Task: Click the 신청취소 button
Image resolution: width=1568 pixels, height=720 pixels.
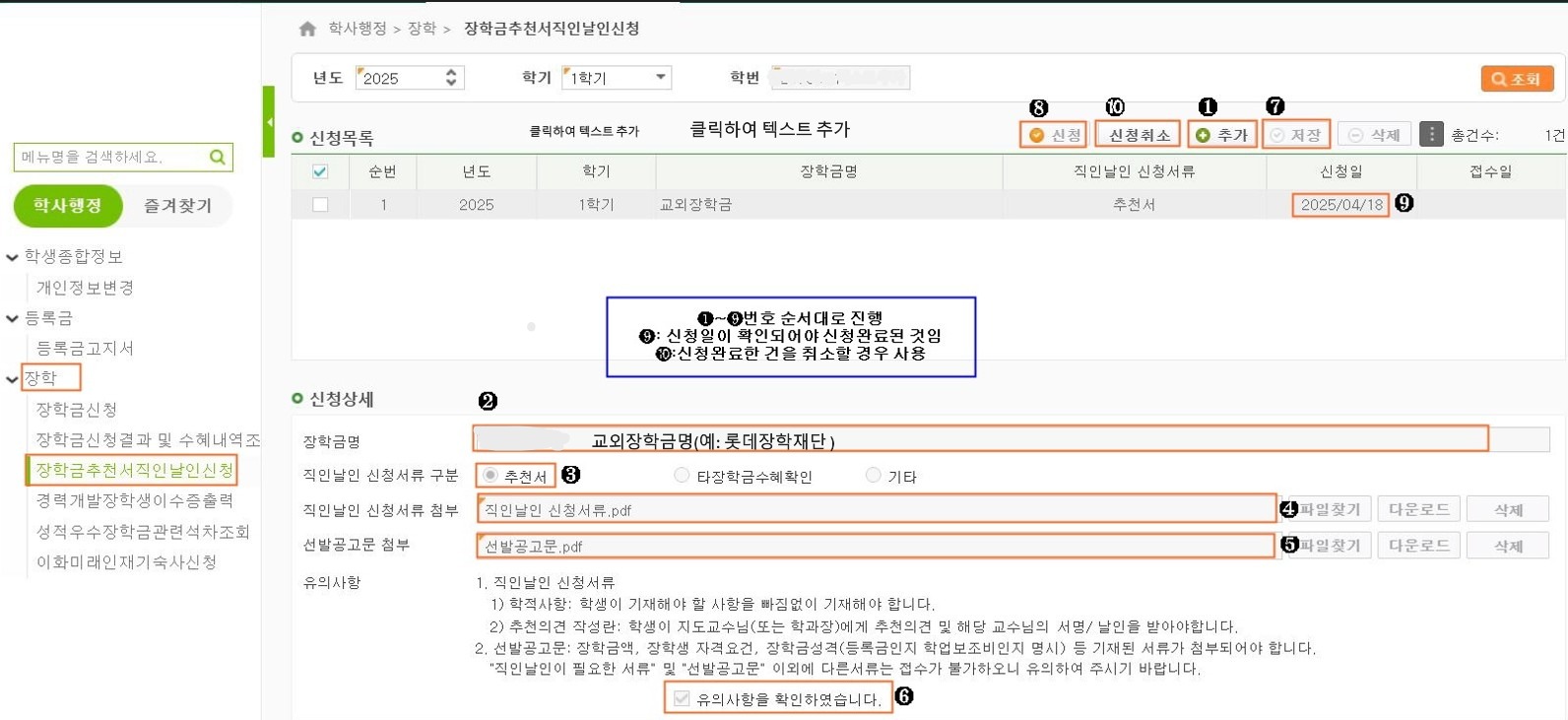Action: click(x=1139, y=135)
